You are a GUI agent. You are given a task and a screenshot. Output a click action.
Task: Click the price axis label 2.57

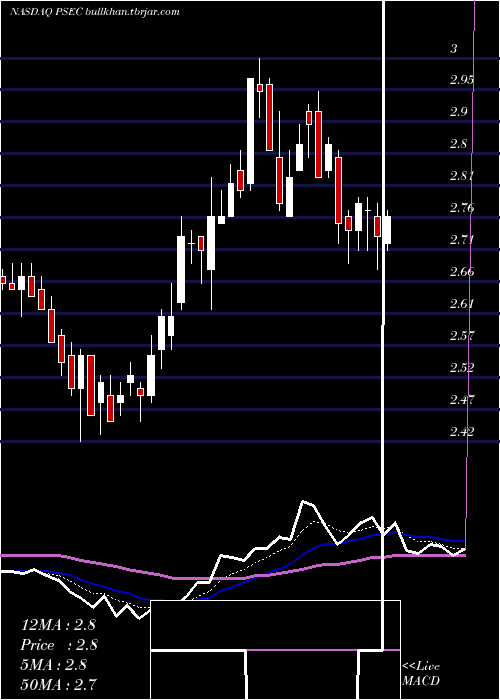pos(462,335)
